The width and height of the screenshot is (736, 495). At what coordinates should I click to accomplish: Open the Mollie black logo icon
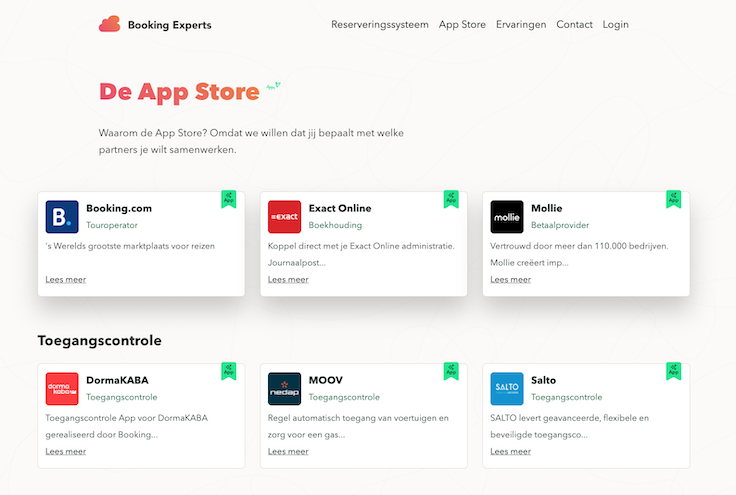click(507, 217)
